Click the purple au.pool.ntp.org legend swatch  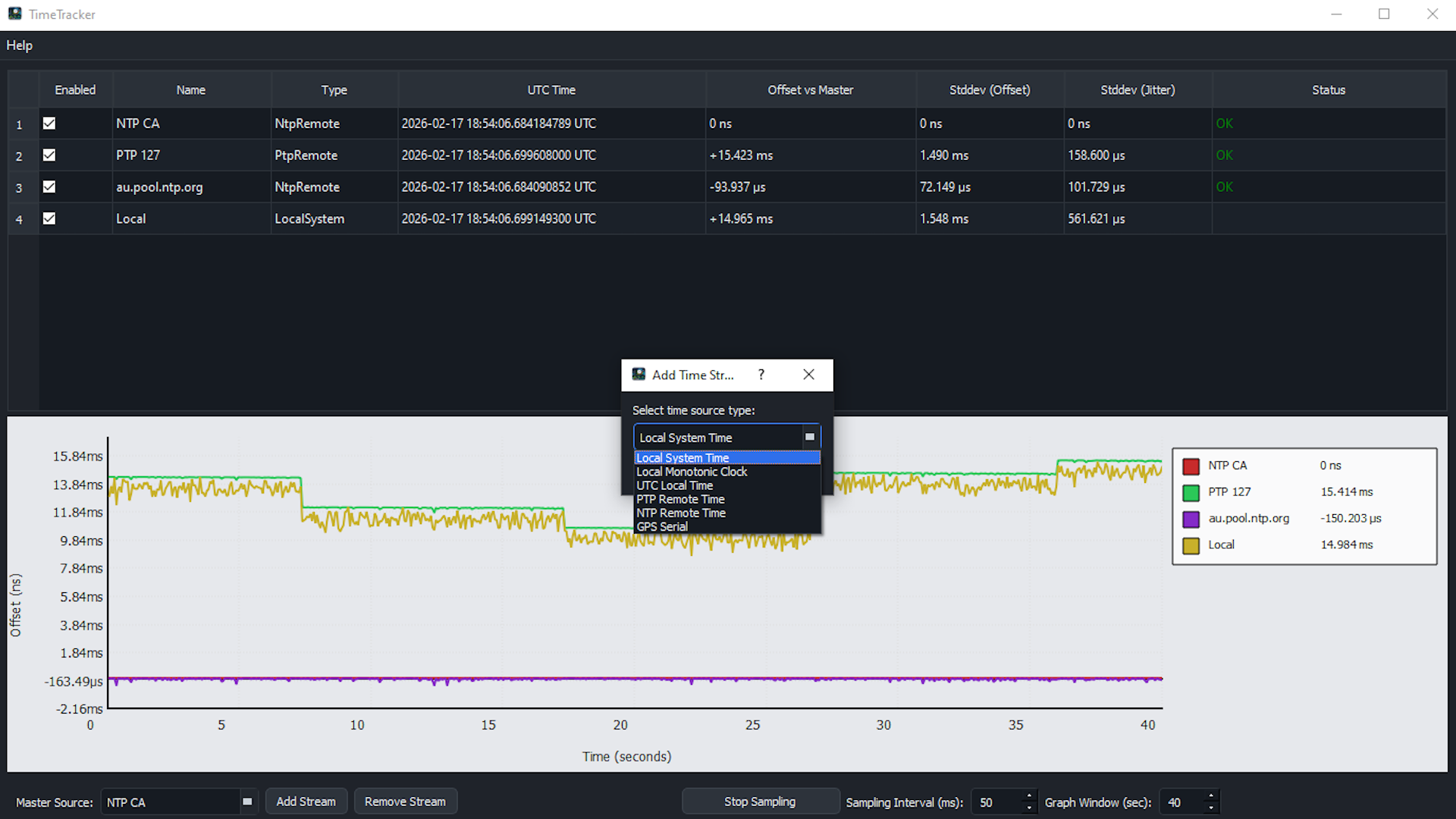click(x=1191, y=519)
